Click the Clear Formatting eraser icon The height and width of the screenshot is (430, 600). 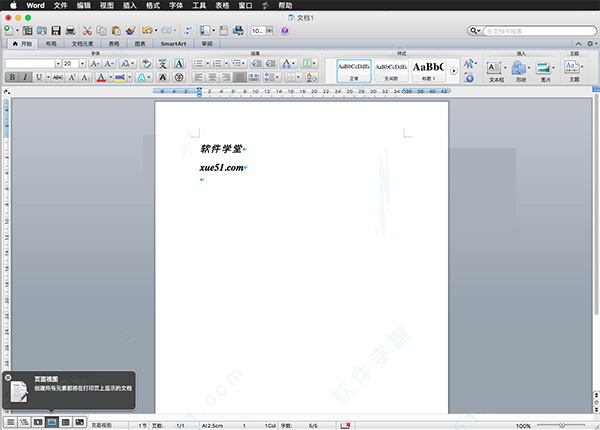coord(146,64)
